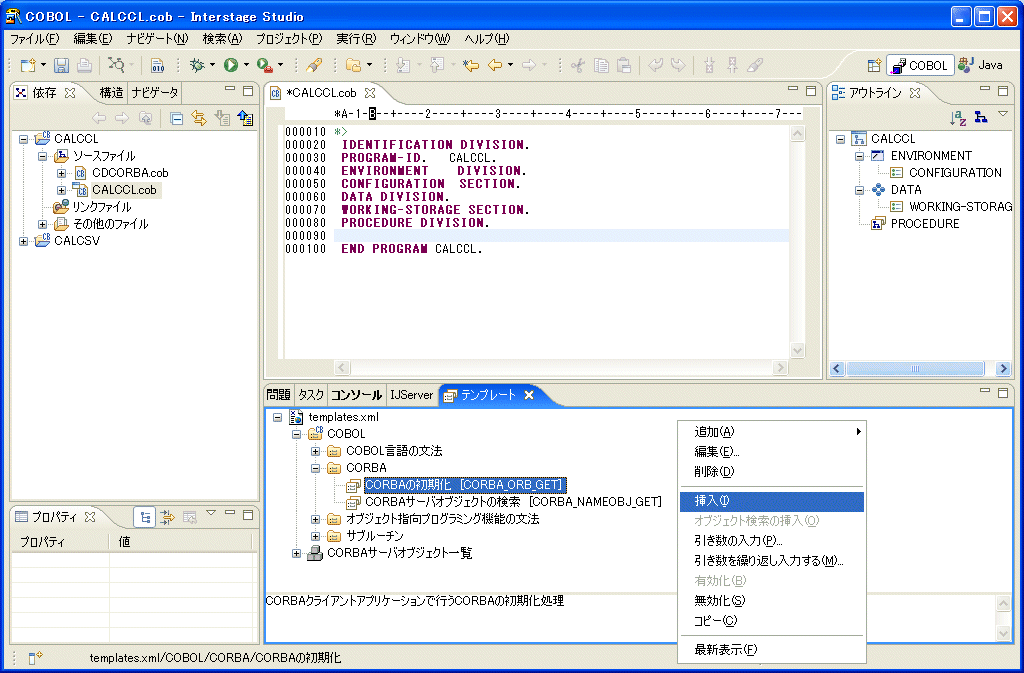This screenshot has height=673, width=1024.
Task: Switch to the COBOL perspective
Action: tap(920, 65)
